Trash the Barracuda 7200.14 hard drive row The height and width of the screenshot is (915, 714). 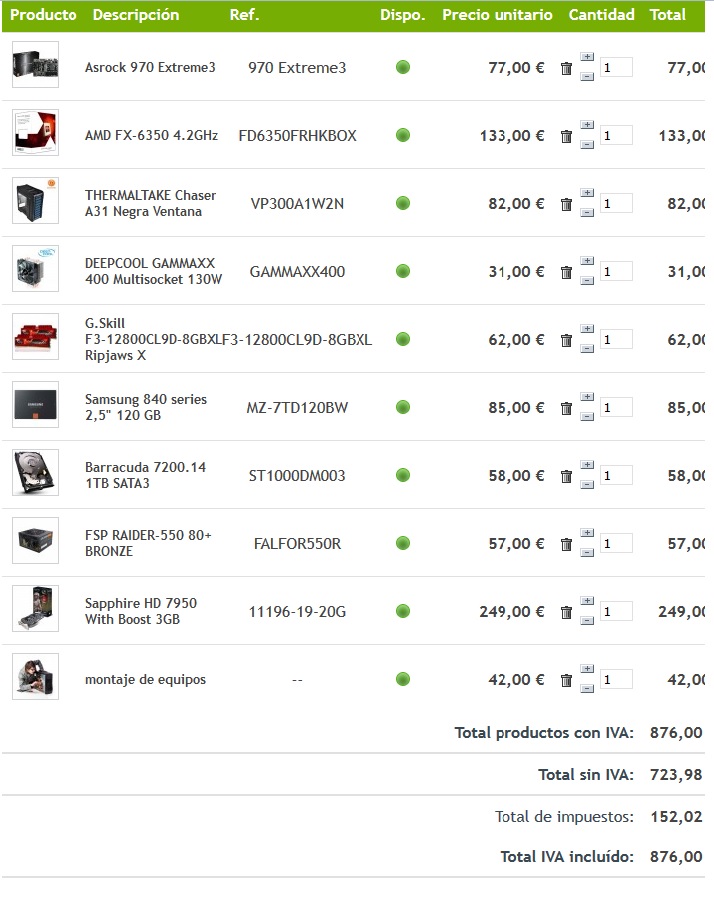click(x=566, y=476)
